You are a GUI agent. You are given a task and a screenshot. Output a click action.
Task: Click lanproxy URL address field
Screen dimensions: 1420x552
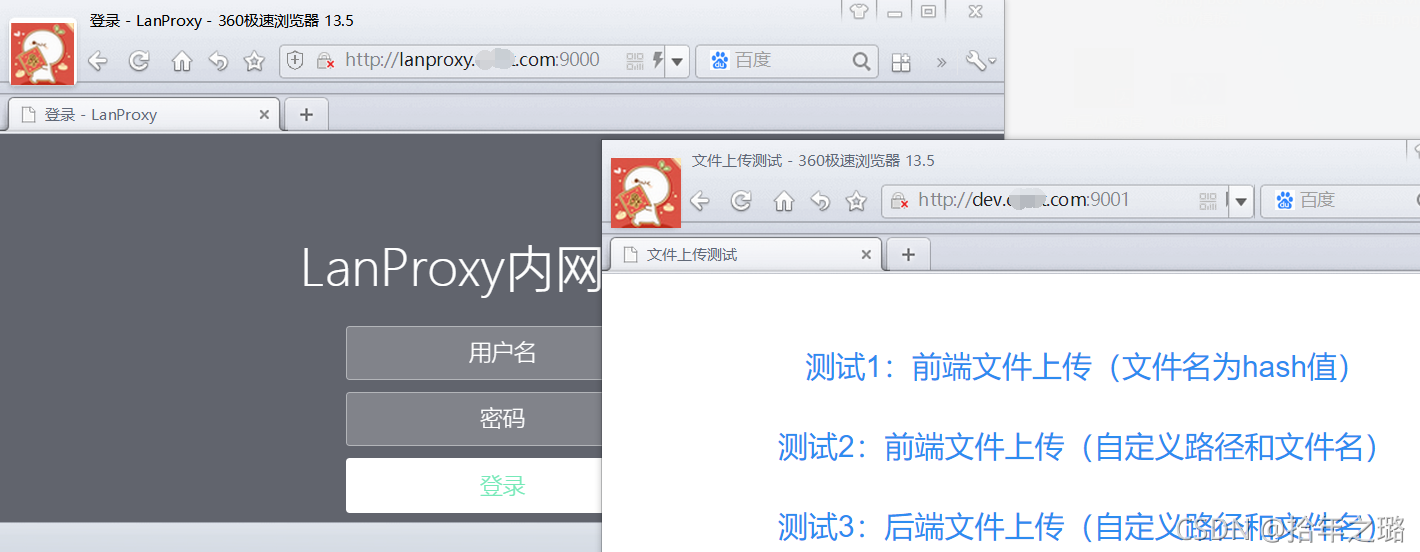(x=472, y=60)
